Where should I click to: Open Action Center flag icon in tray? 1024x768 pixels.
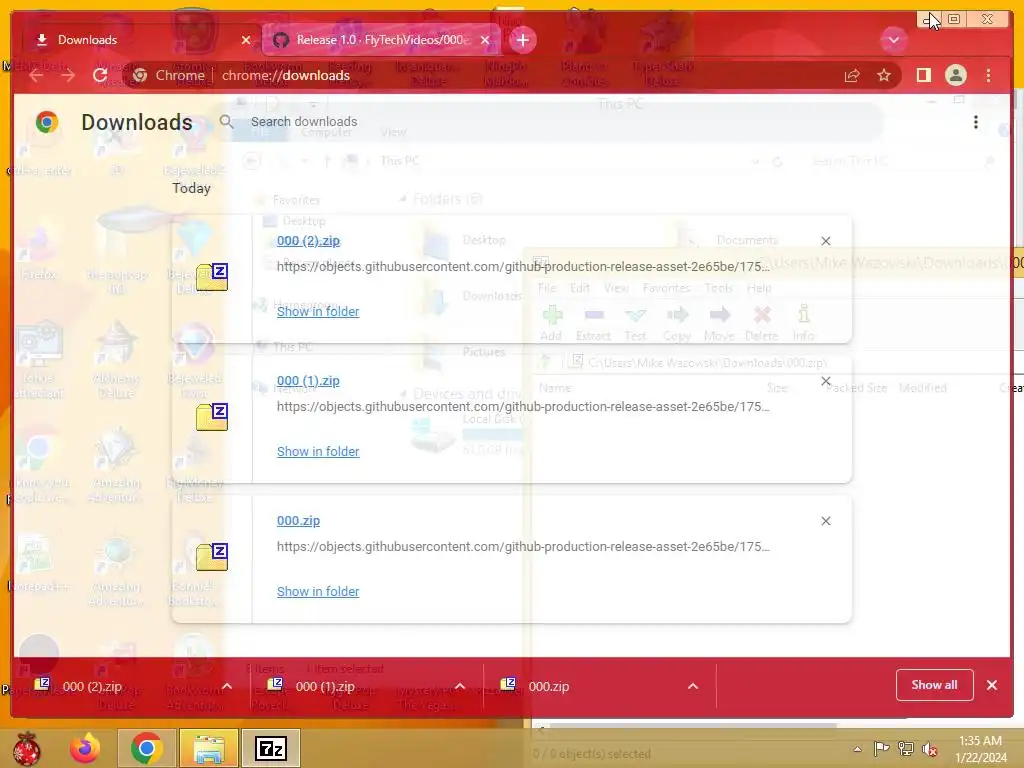pos(881,749)
